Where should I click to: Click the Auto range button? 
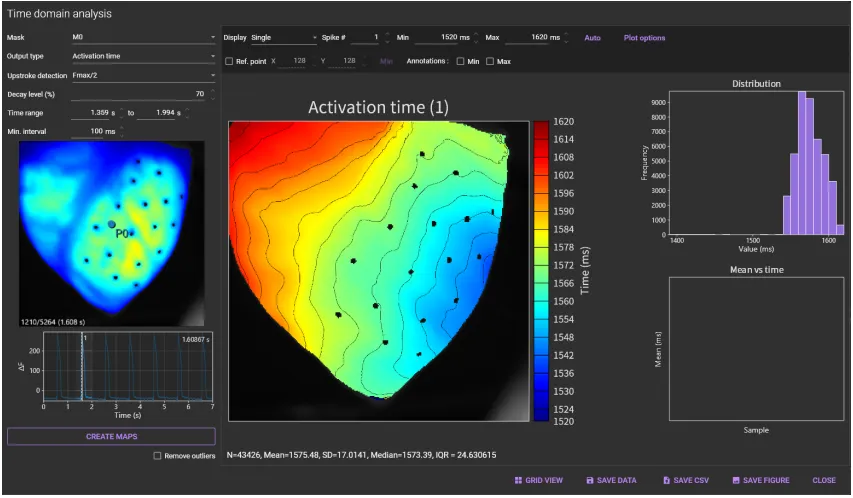point(592,38)
